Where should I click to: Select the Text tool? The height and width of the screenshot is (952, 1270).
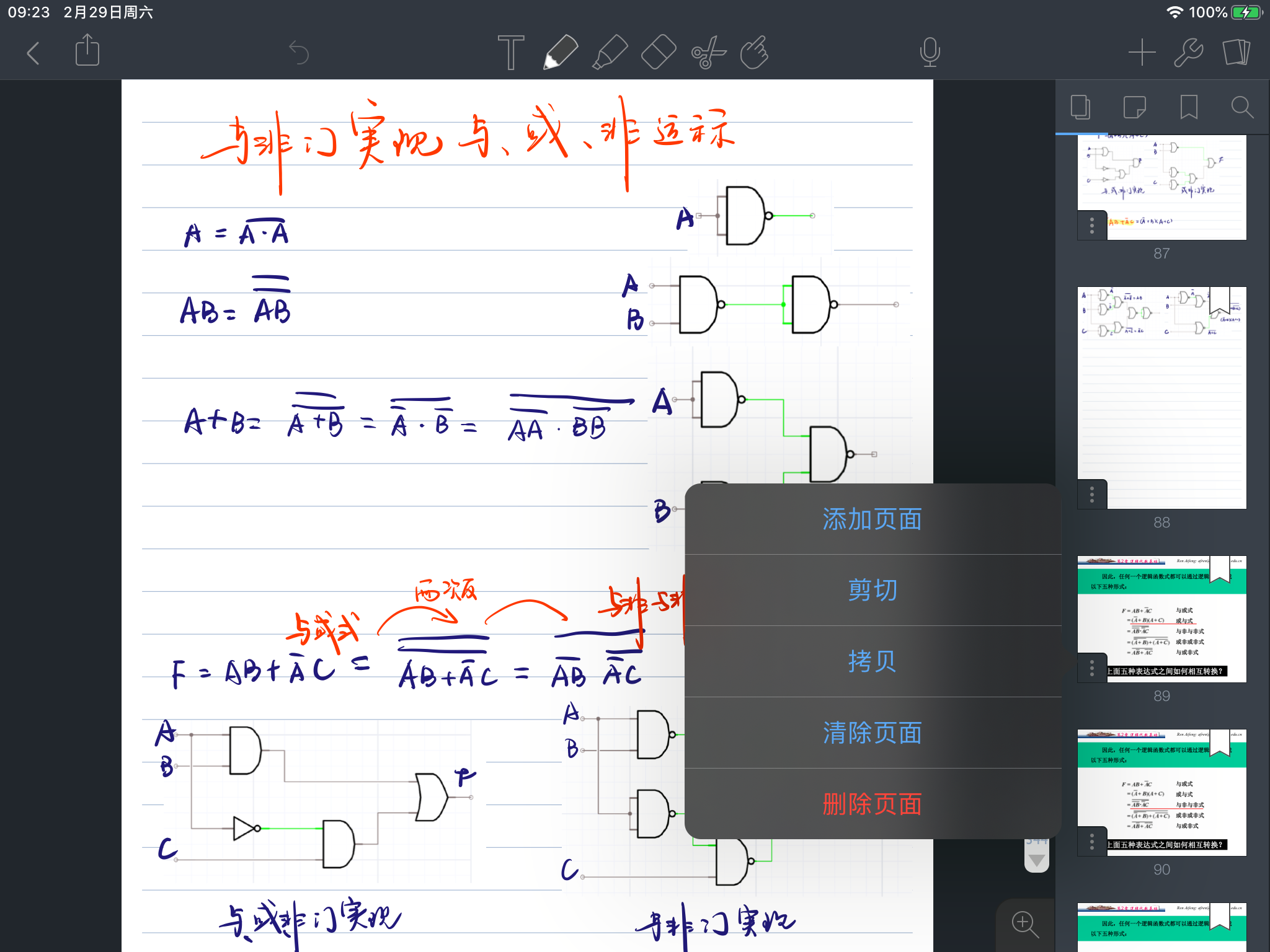(510, 53)
